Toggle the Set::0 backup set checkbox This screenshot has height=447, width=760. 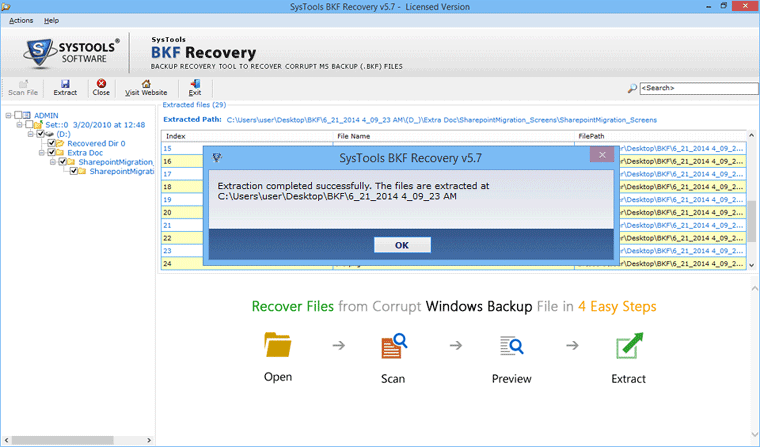coord(29,125)
